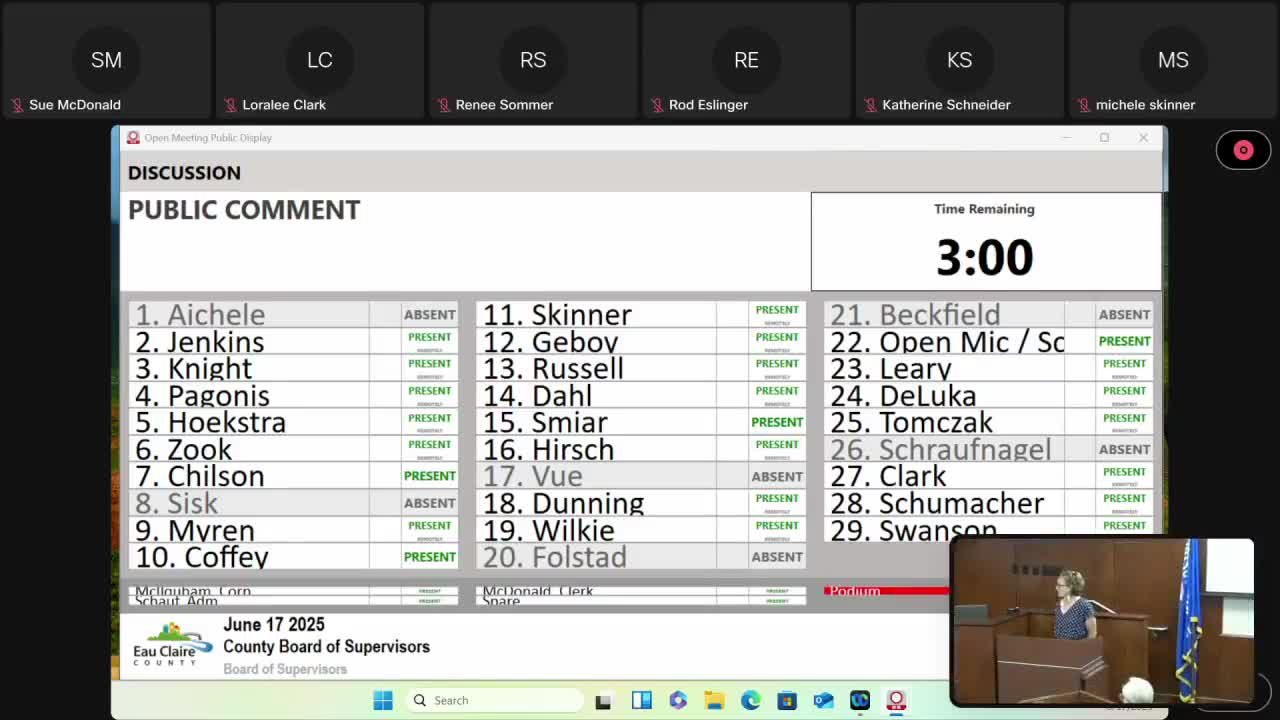Click the red recording indicator button

tap(1243, 150)
